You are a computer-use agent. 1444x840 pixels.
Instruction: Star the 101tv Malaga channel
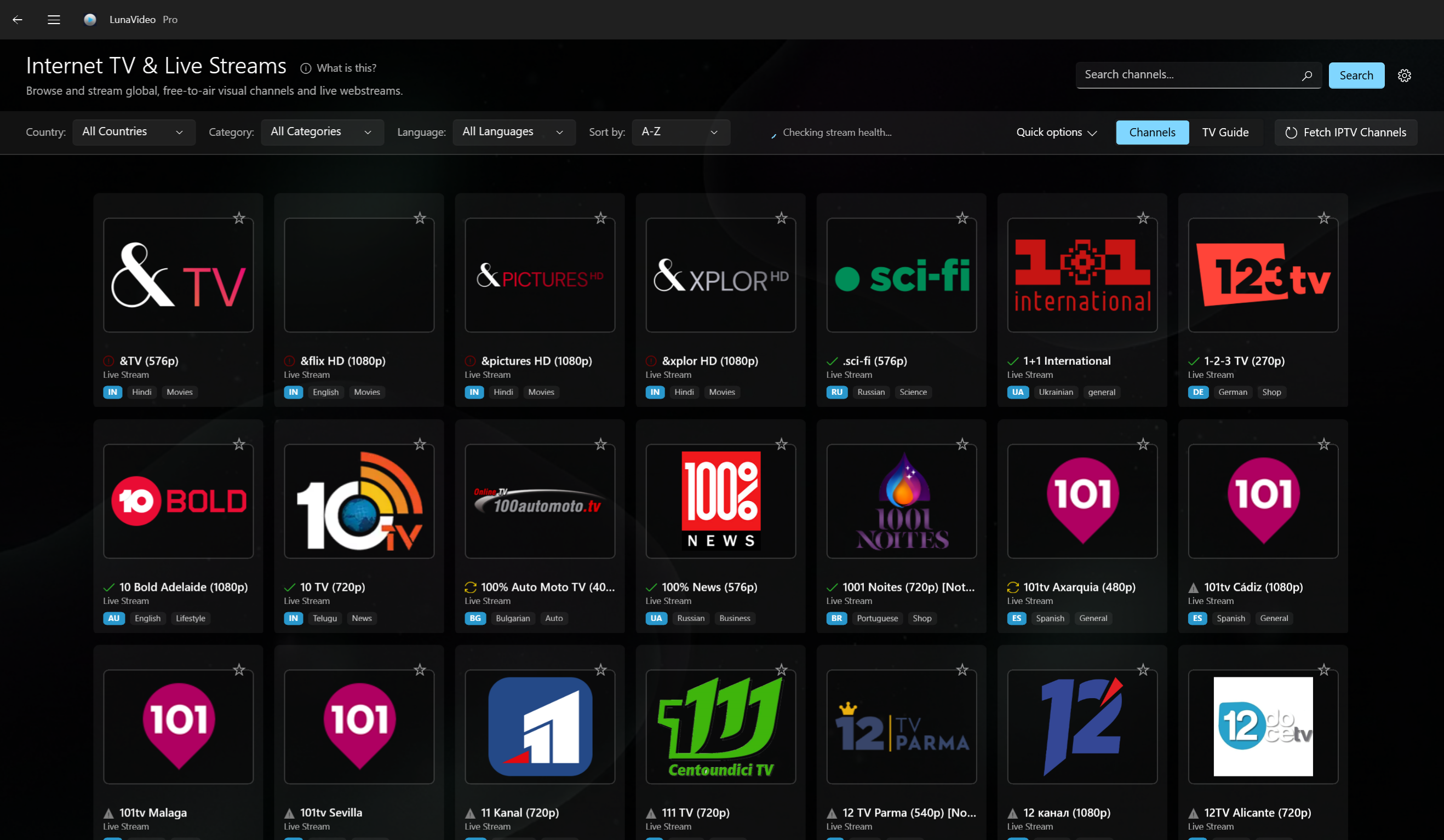point(239,670)
